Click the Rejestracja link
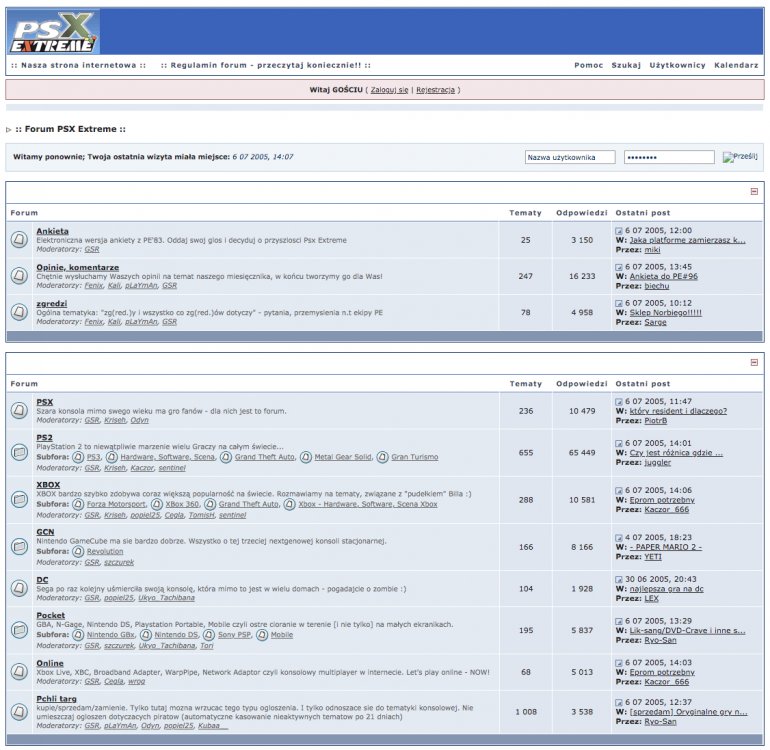Viewport: 770px width, 750px height. (x=435, y=90)
